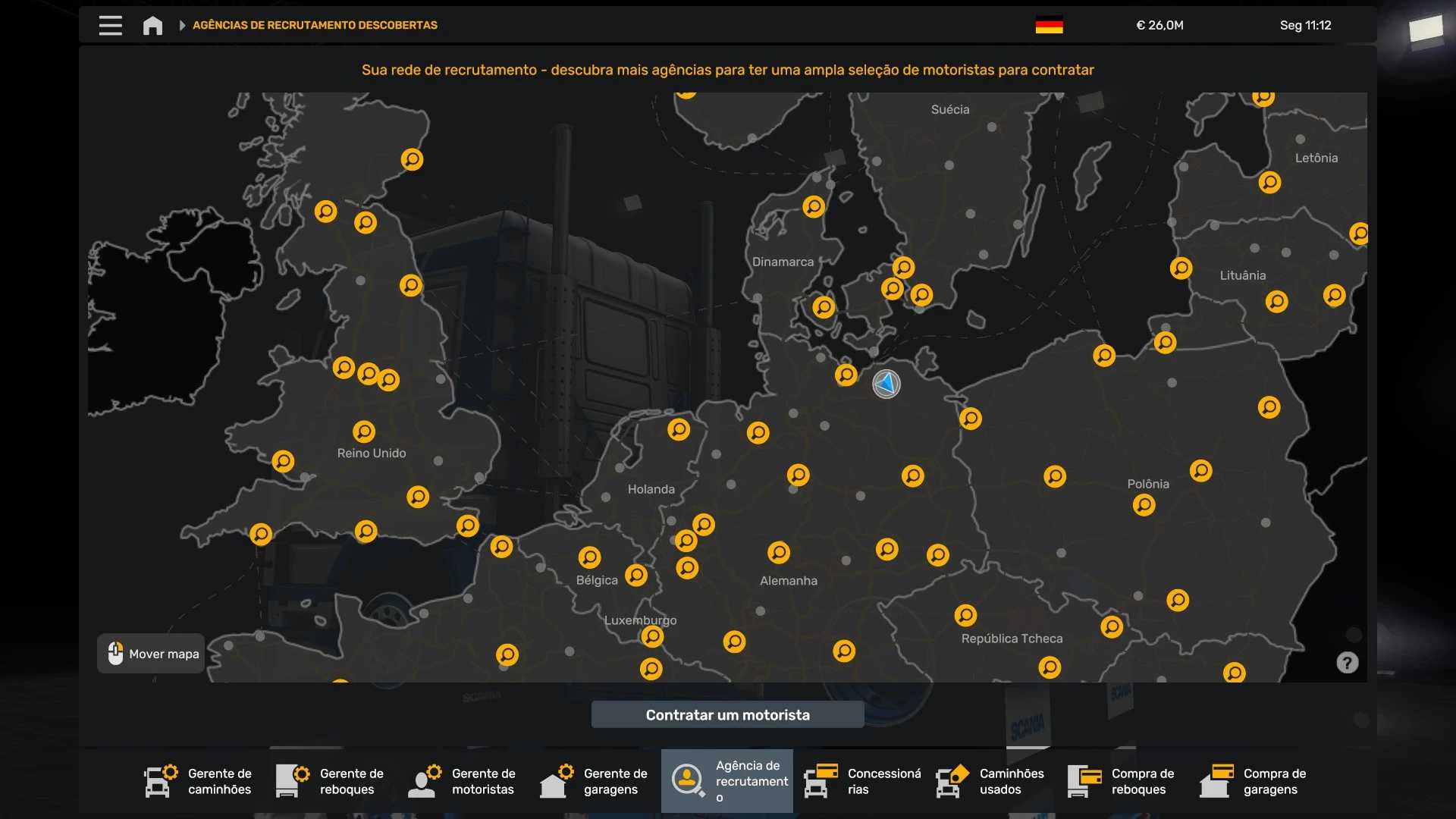Screen dimensions: 1456x819
Task: Select agency marker above Alemanha label
Action: pos(779,552)
